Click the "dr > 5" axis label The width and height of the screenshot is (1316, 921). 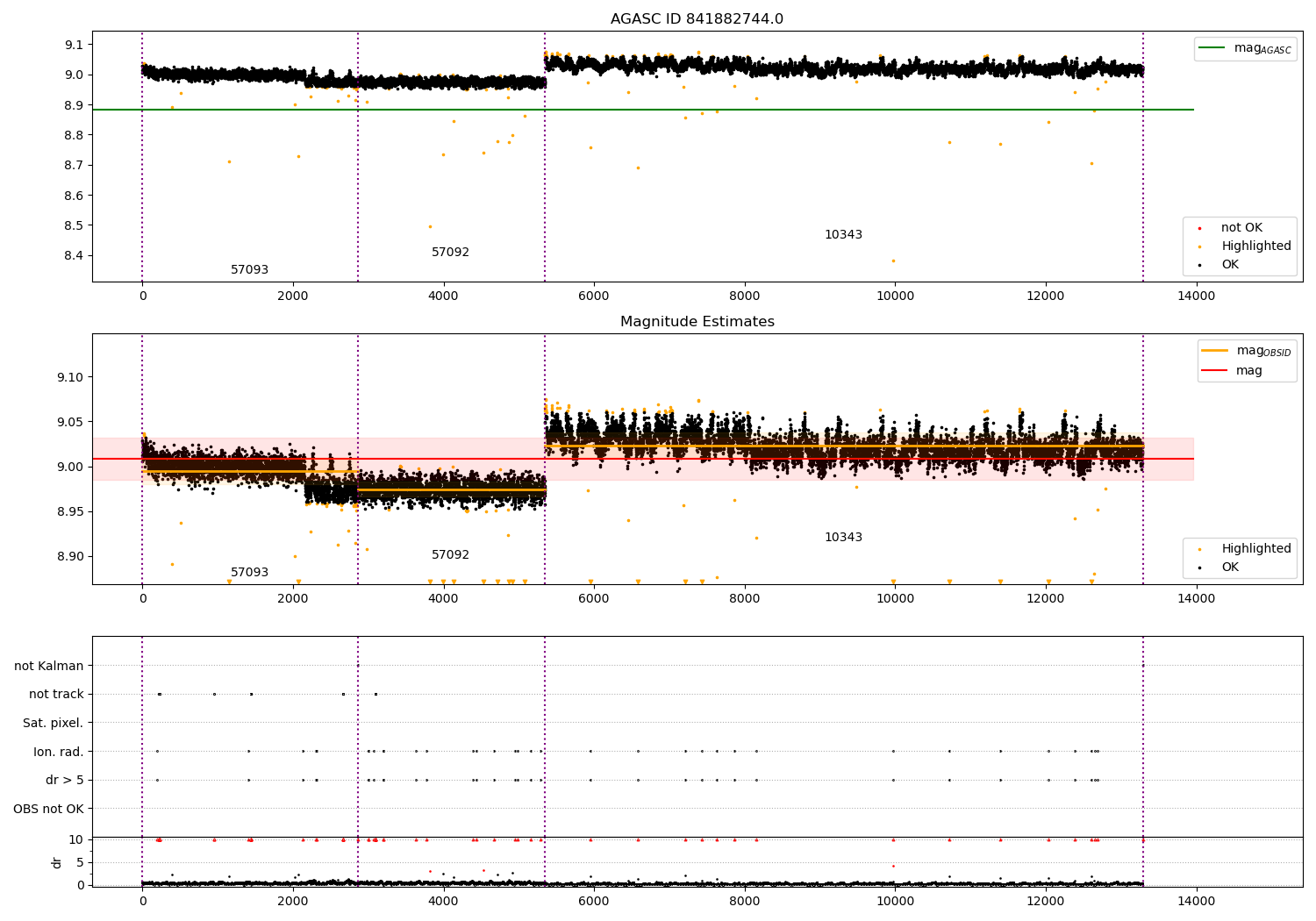pyautogui.click(x=65, y=781)
